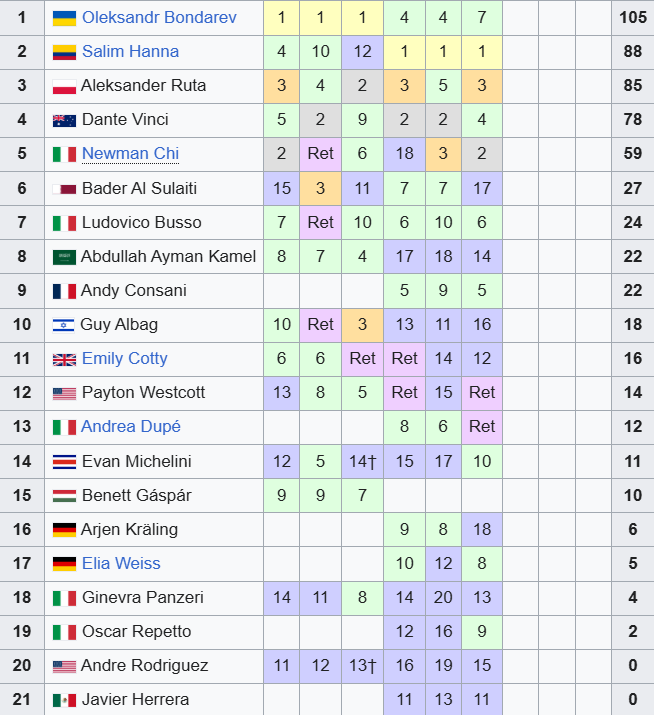Click the Poland flag beside Aleksander Ruta

64,86
